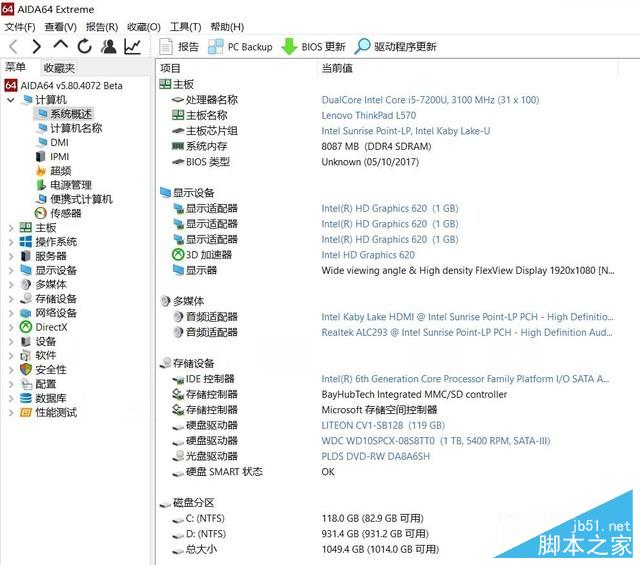Image resolution: width=640 pixels, height=565 pixels.
Task: Click the 超频 flame icon
Action: pyautogui.click(x=41, y=171)
